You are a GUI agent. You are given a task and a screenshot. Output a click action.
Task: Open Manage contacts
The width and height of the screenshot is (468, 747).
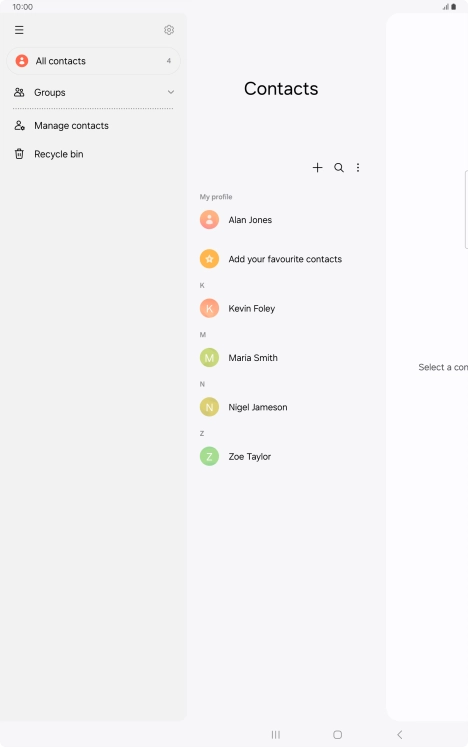click(93, 126)
